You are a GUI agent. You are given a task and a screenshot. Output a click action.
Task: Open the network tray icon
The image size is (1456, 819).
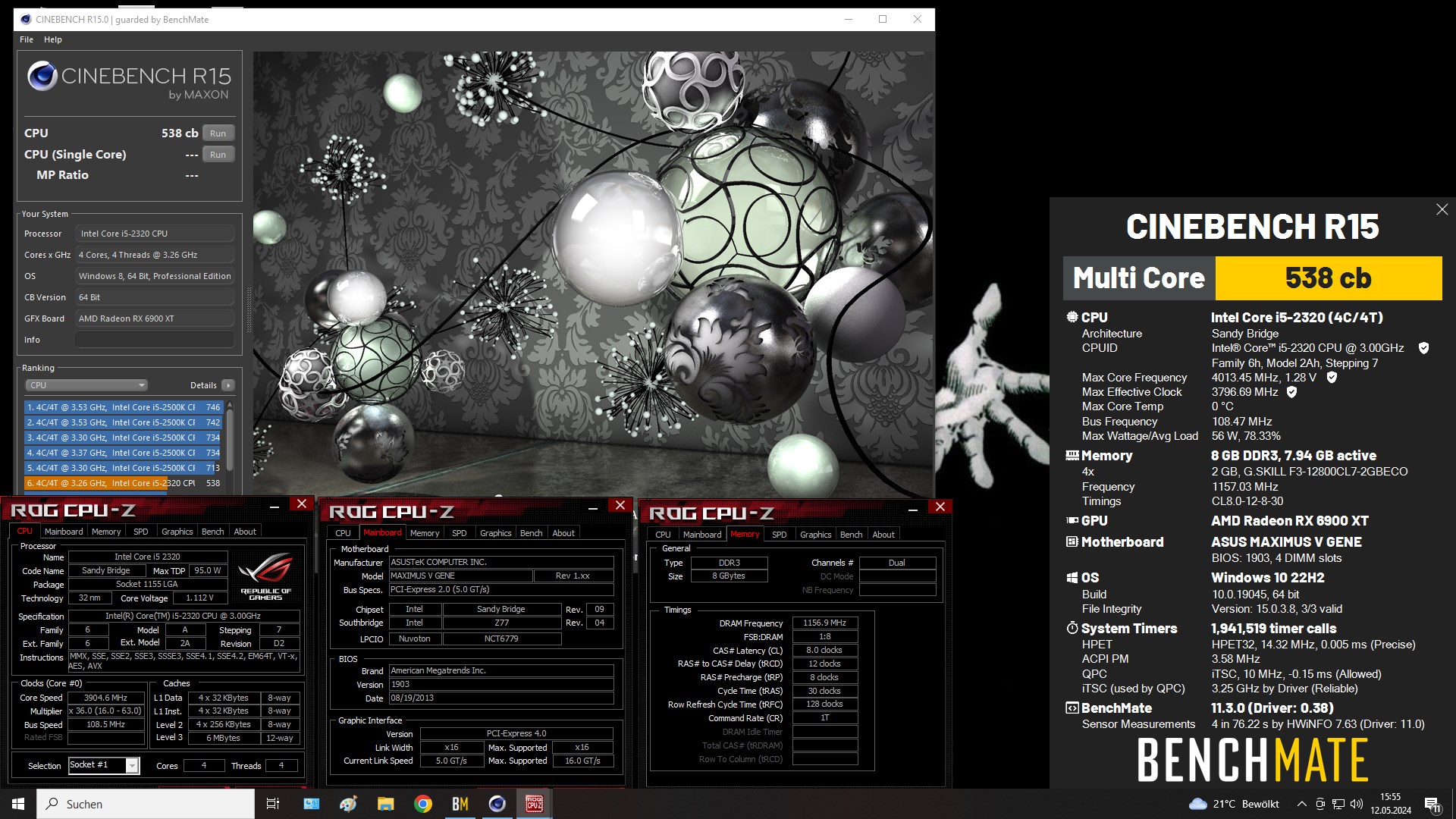click(x=1338, y=804)
